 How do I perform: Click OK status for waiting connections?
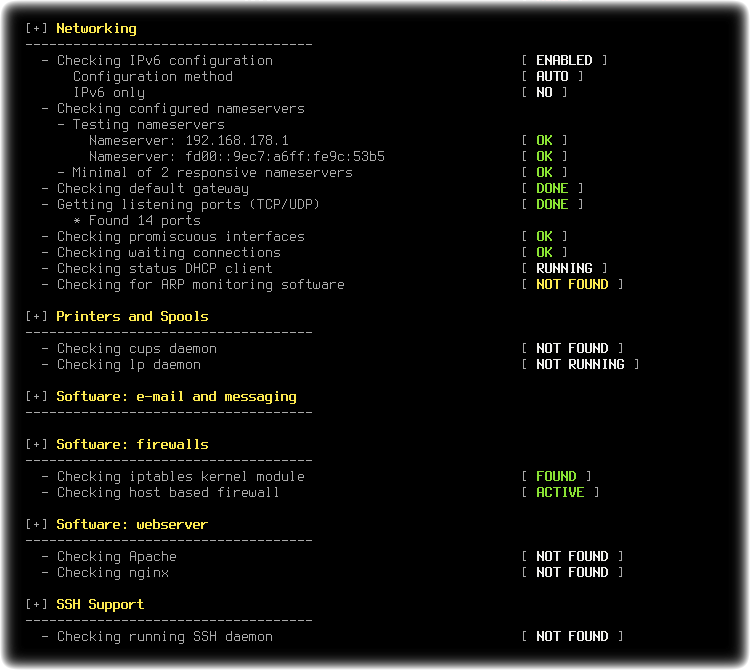544,253
